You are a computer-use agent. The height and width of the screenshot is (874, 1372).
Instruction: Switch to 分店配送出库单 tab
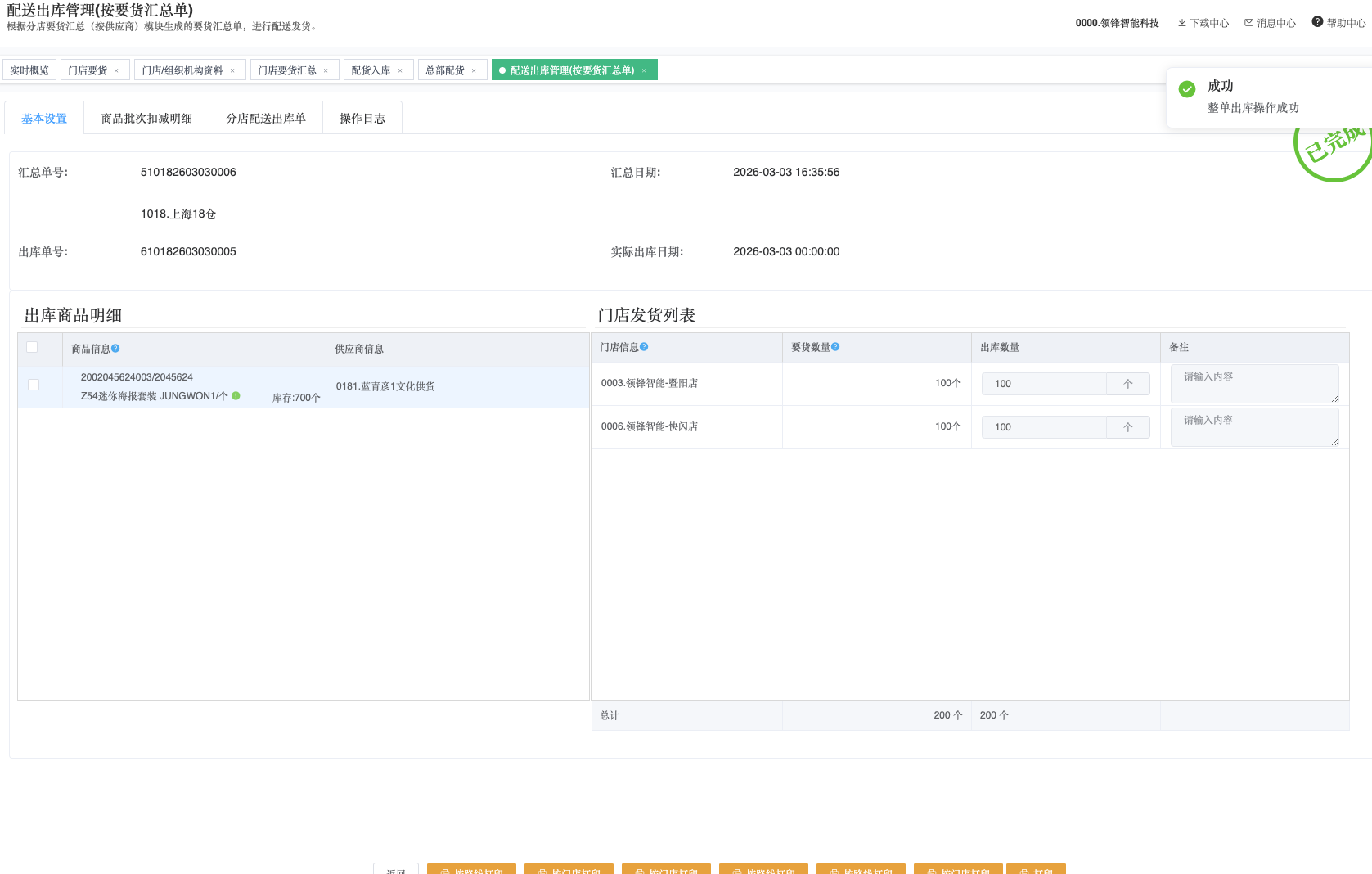coord(266,119)
